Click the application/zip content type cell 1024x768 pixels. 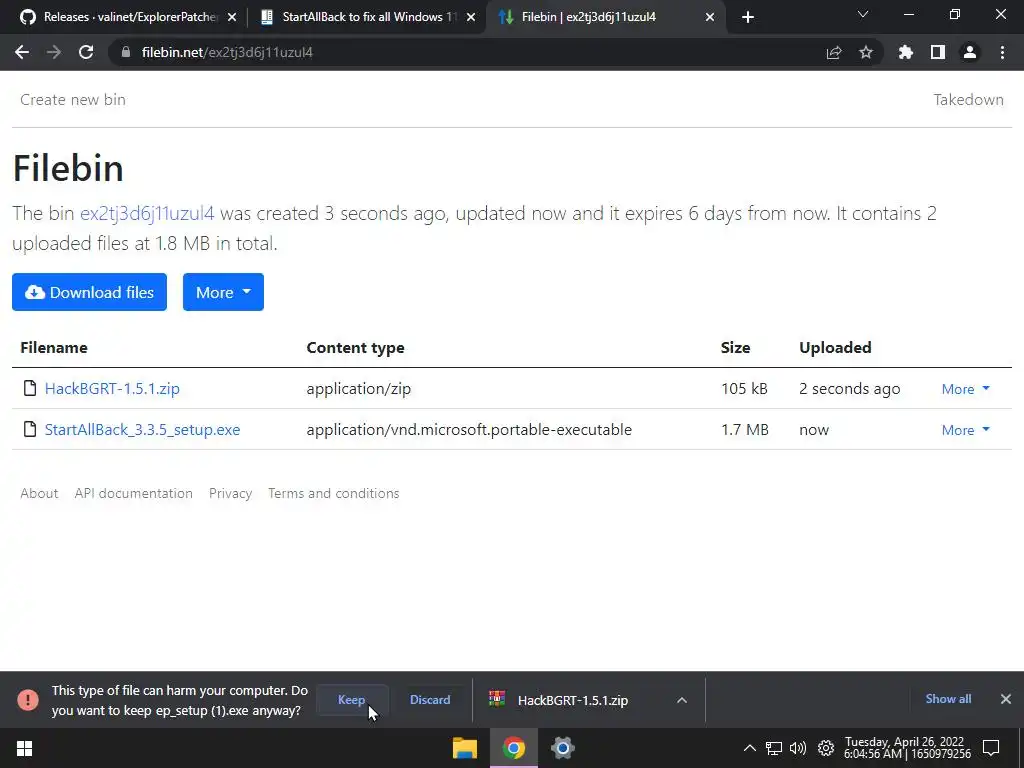tap(359, 389)
